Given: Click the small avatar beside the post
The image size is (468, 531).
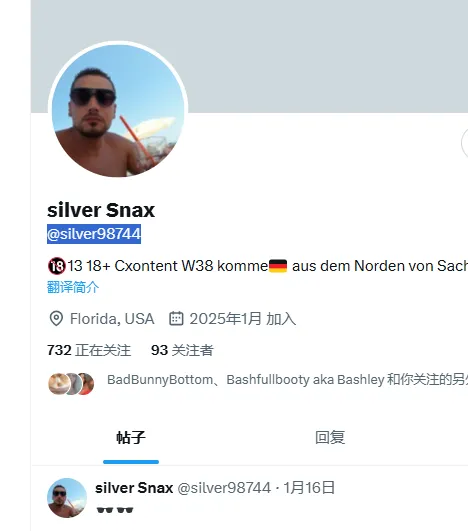Looking at the screenshot, I should (x=67, y=497).
